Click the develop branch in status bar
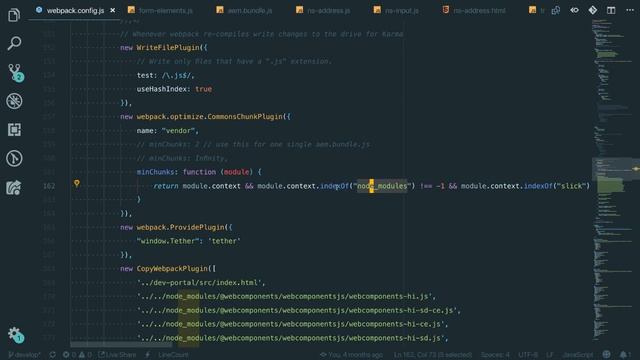The height and width of the screenshot is (360, 640). (24, 355)
